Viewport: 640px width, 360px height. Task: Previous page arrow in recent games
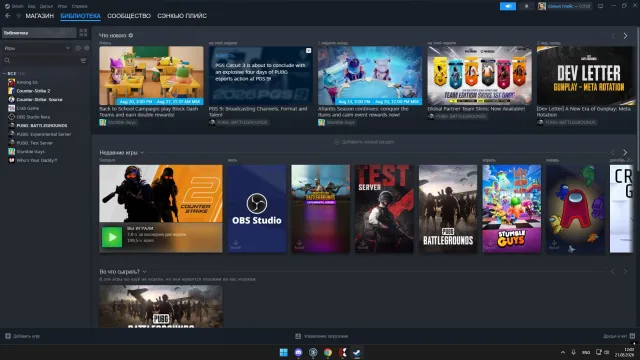tap(613, 153)
